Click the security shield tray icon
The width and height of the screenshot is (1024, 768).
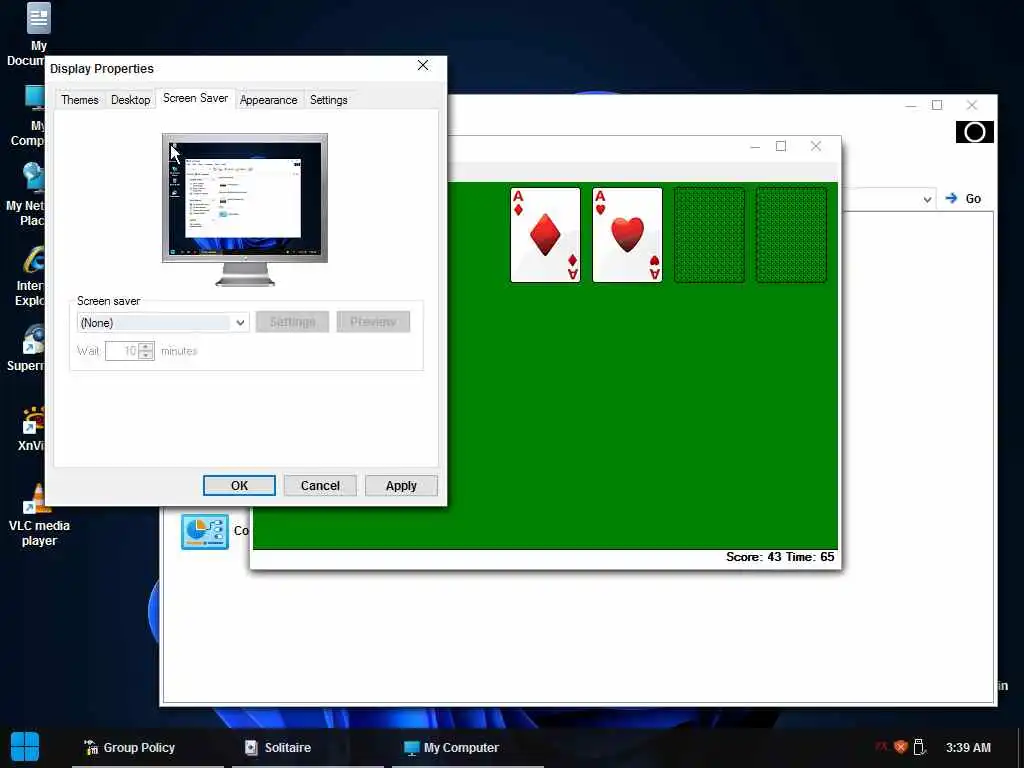pos(901,747)
